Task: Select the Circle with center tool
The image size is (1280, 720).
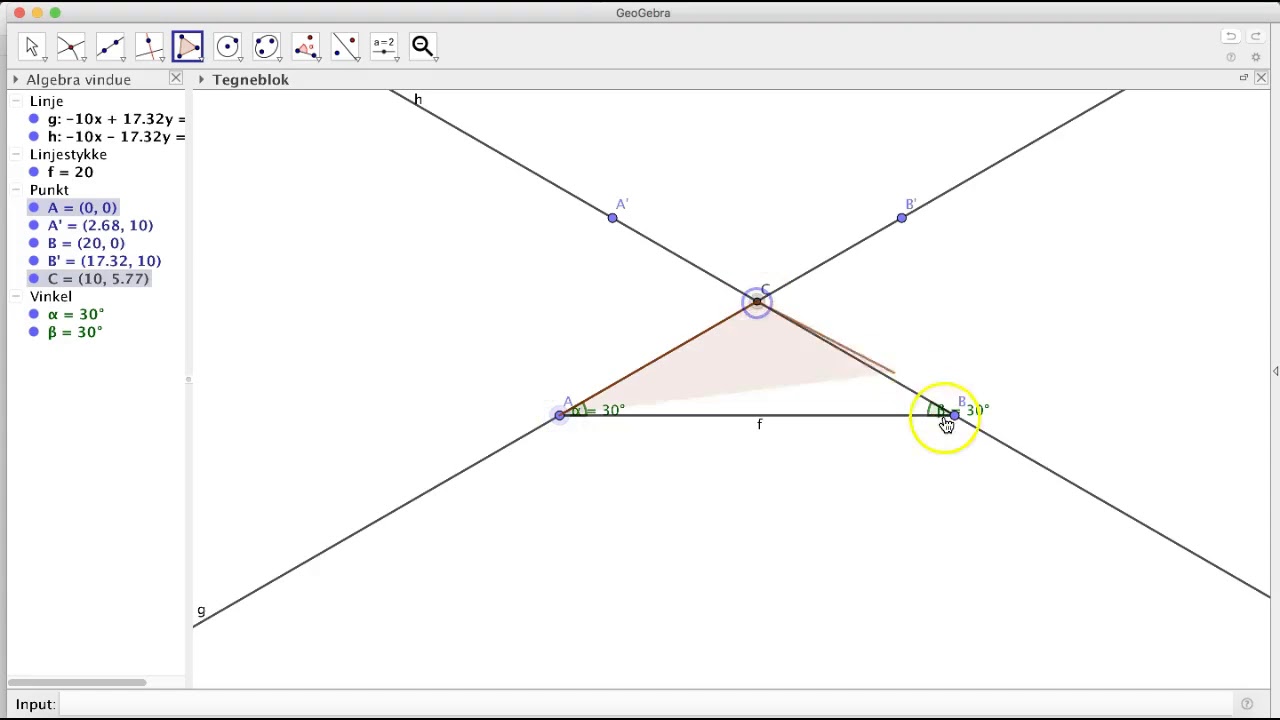Action: (x=227, y=46)
